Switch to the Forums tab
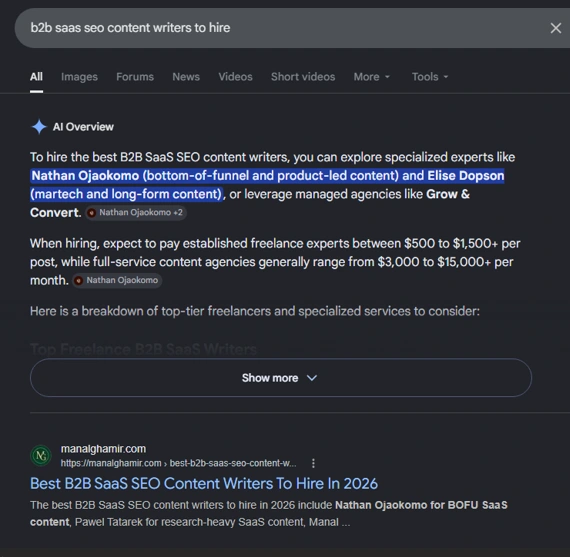The width and height of the screenshot is (570, 557). click(x=135, y=77)
